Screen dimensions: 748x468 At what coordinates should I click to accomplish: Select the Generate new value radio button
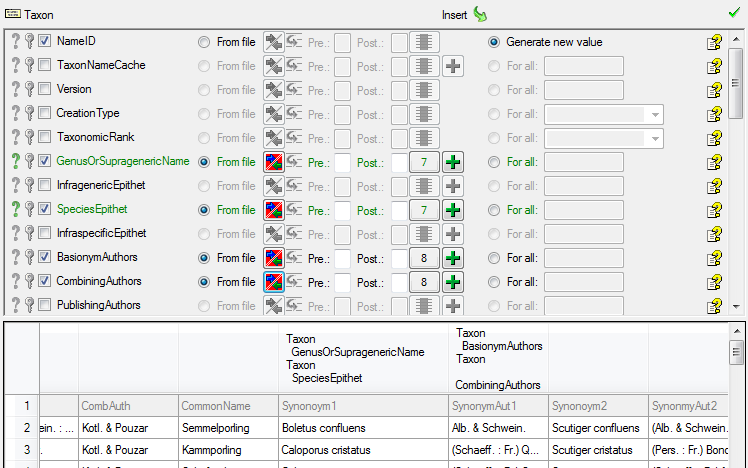point(494,42)
